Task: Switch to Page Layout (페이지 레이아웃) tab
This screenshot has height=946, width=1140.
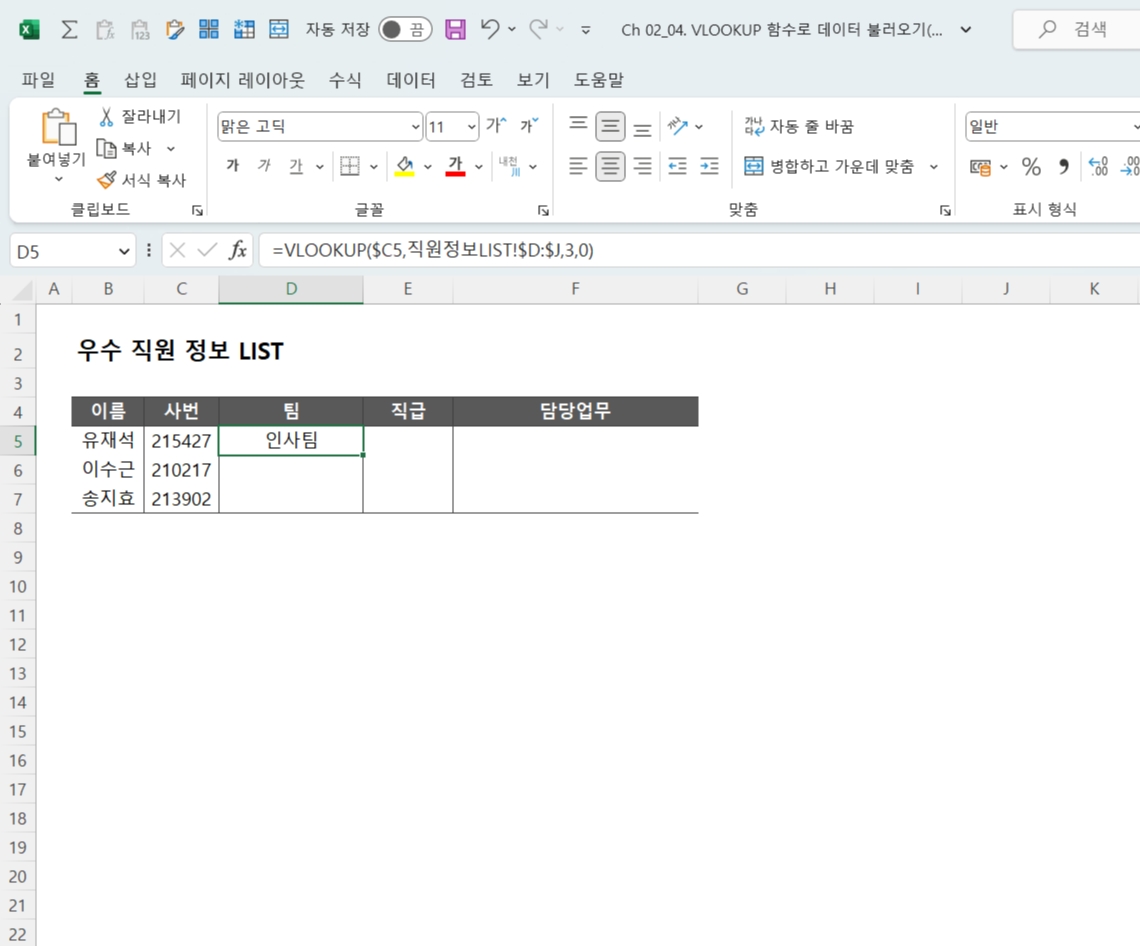Action: point(242,80)
